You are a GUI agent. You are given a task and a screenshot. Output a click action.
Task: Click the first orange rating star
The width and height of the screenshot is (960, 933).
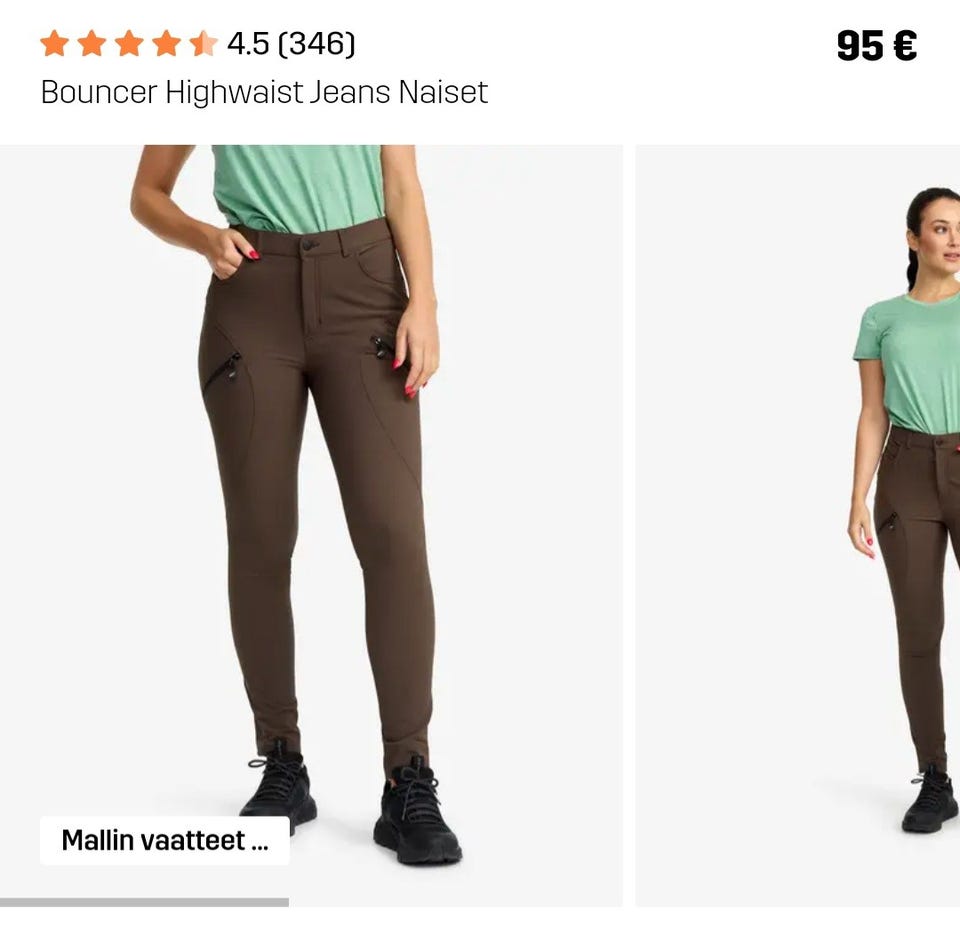(x=54, y=43)
